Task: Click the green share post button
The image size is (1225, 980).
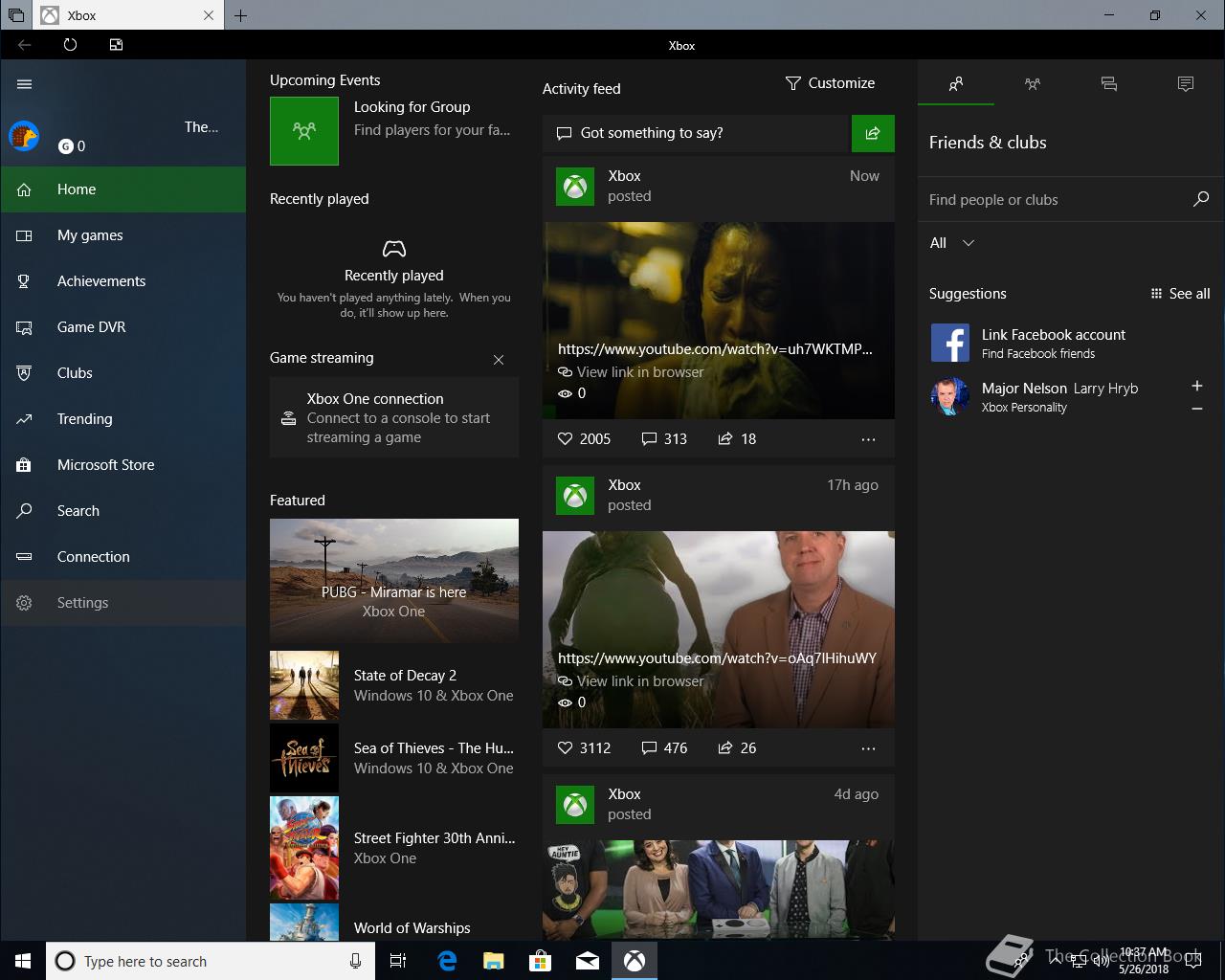Action: point(873,133)
